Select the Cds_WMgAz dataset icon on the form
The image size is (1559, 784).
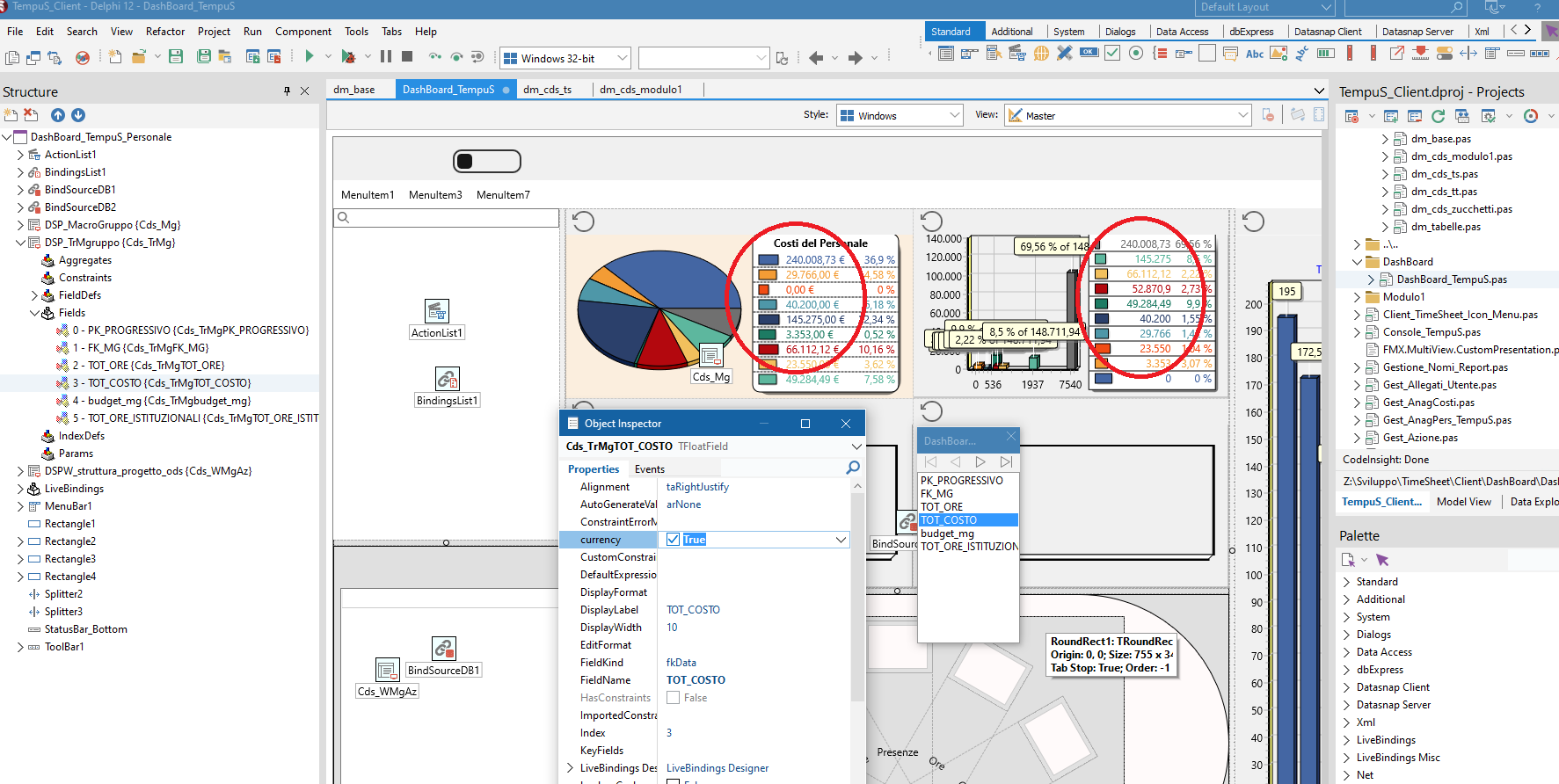click(387, 670)
